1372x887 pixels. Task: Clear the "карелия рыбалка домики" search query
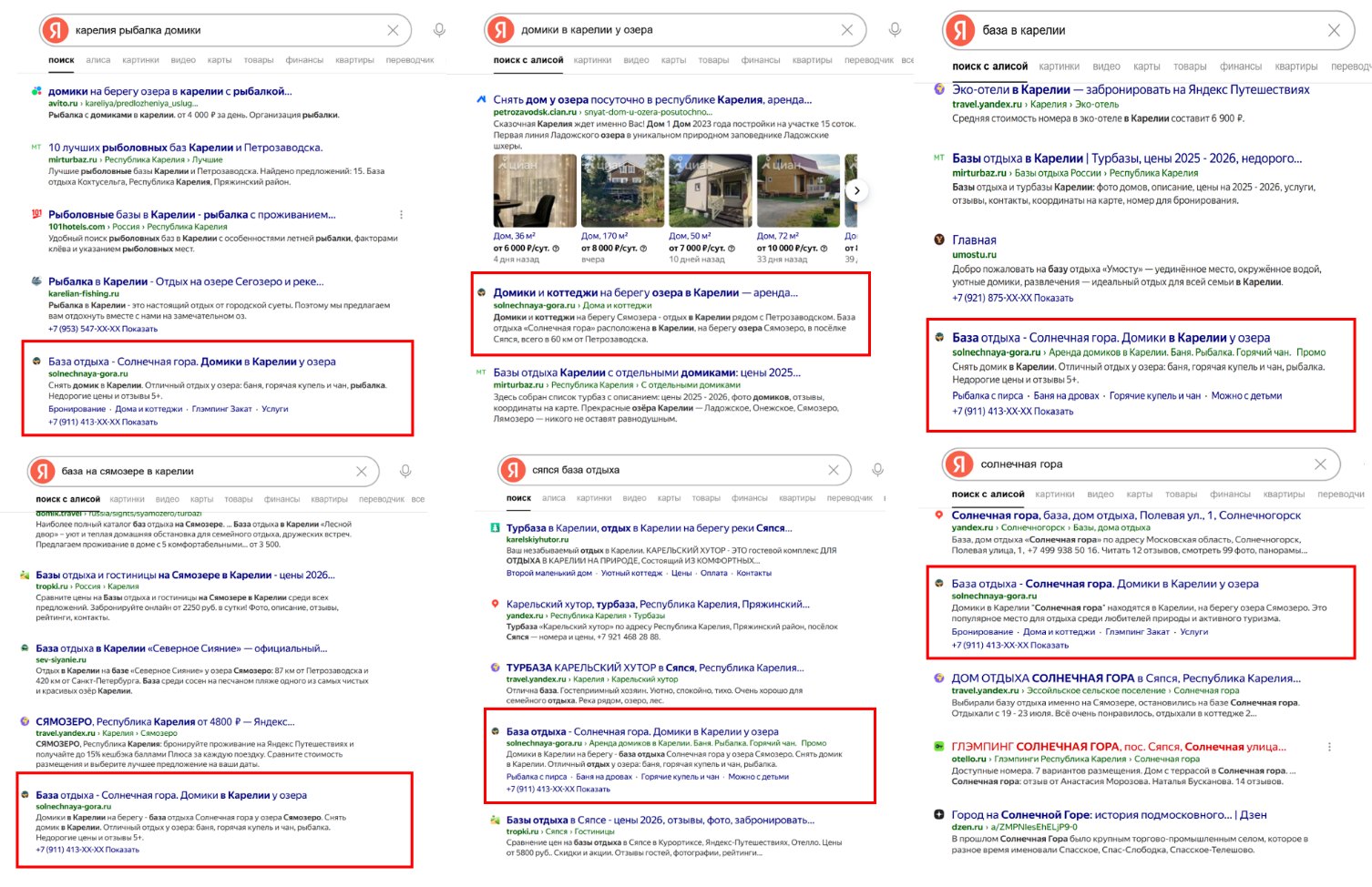(393, 30)
